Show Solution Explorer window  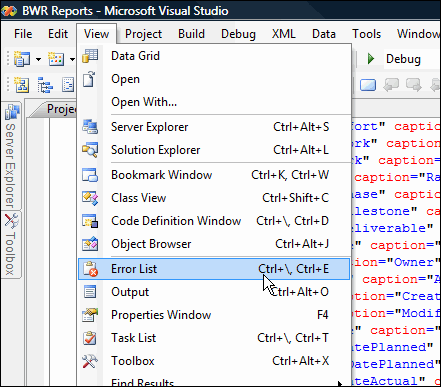tap(214, 150)
